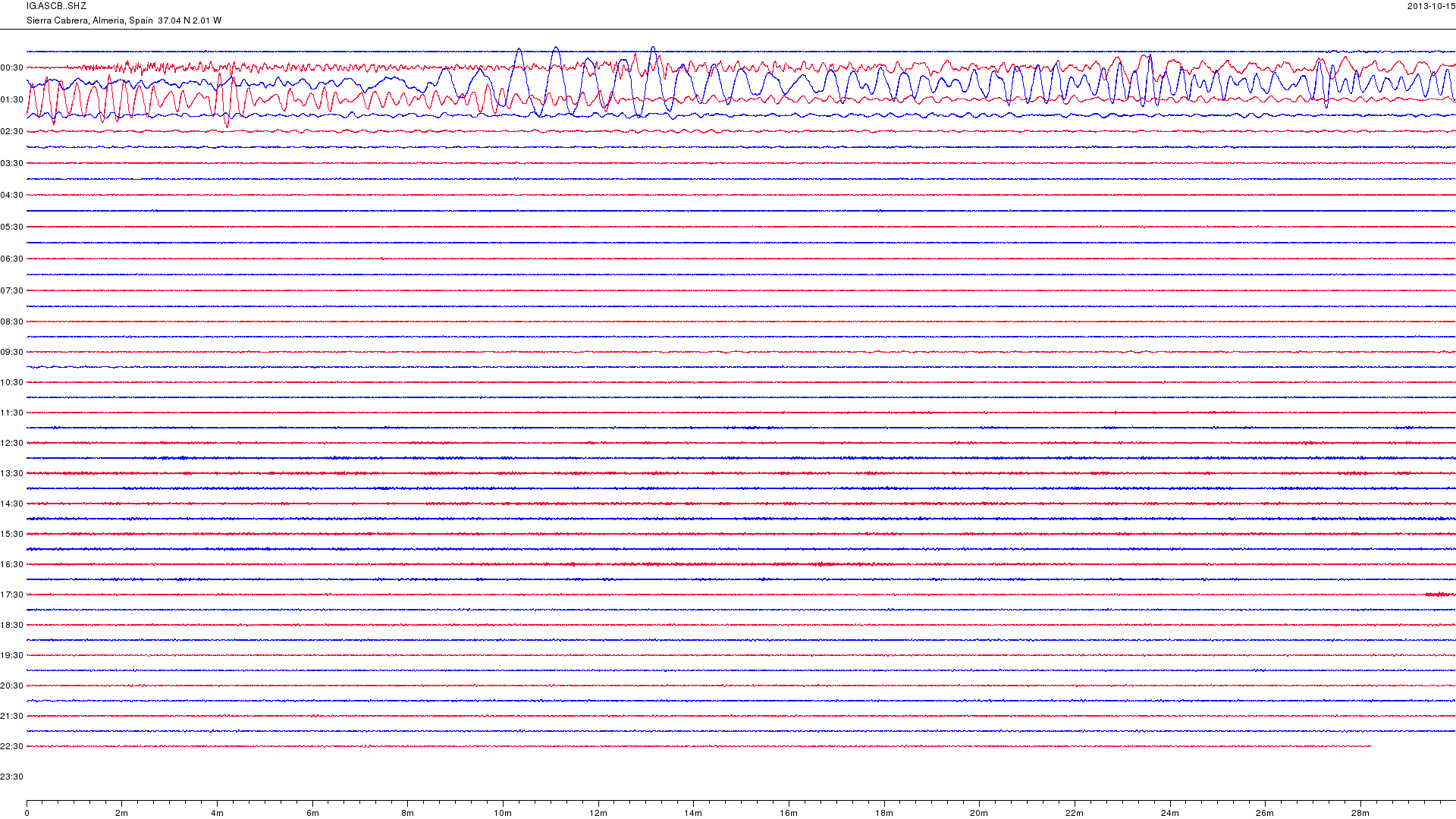Click the 0 minute axis label
The image size is (1456, 819).
point(27,813)
